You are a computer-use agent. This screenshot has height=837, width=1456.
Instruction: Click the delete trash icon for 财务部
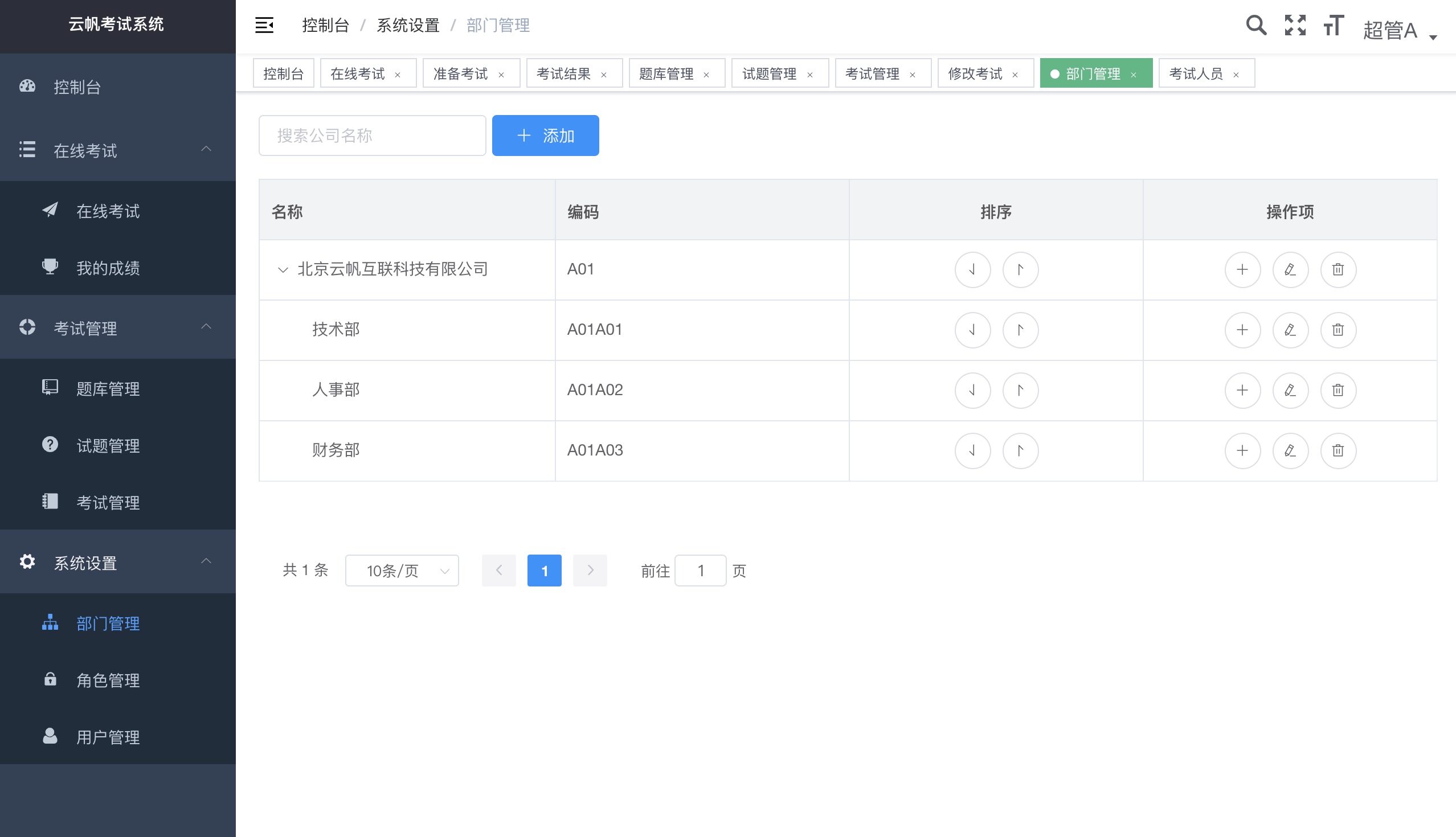coord(1338,451)
